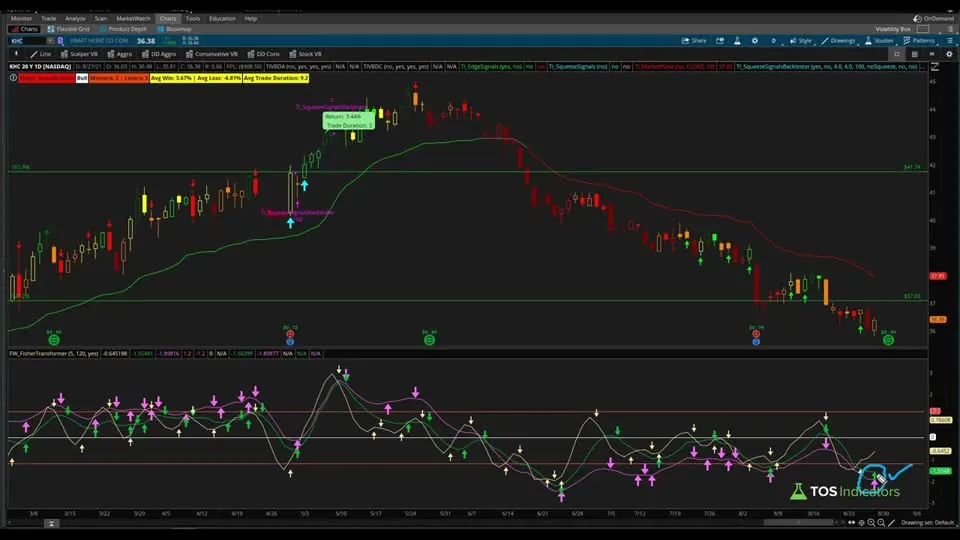Open the list menu icon after Patterns

click(x=950, y=40)
